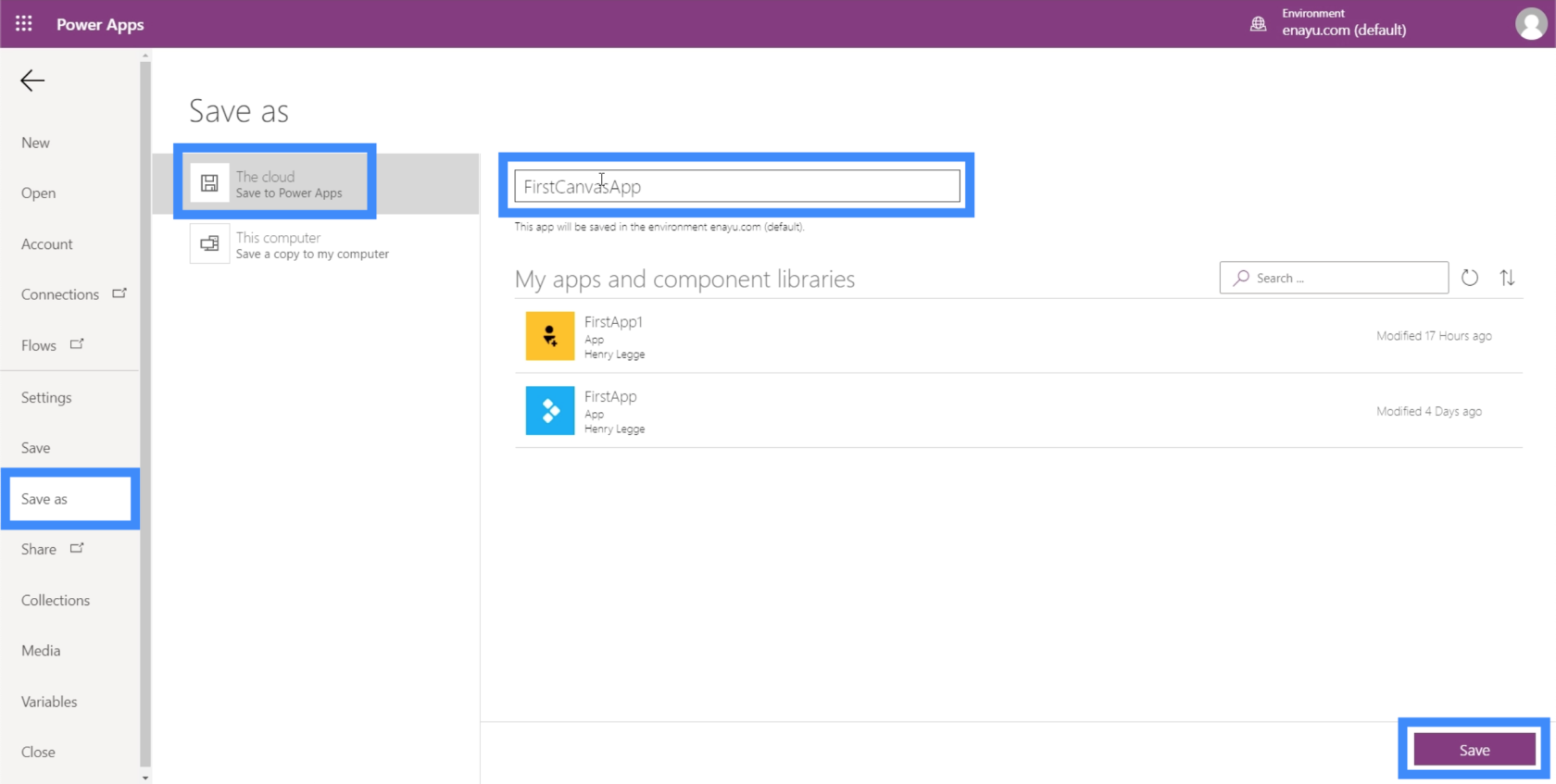Image resolution: width=1556 pixels, height=784 pixels.
Task: Click the Power Apps title
Action: point(100,24)
